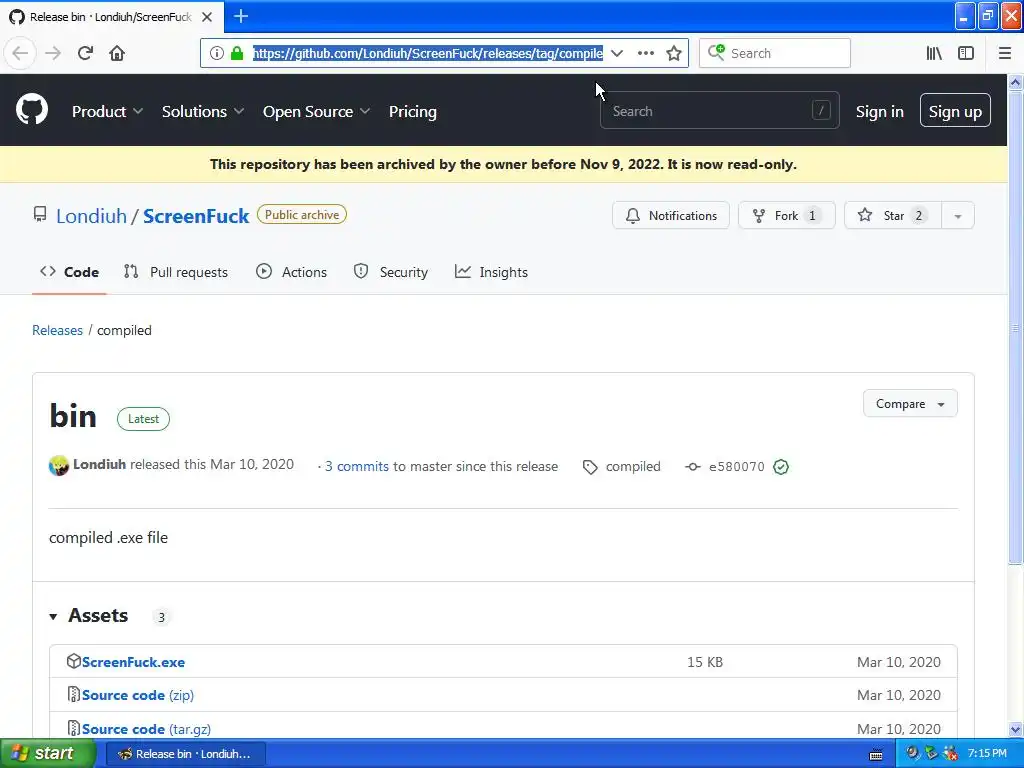Click the first system tray icon
1024x768 pixels.
[x=912, y=753]
